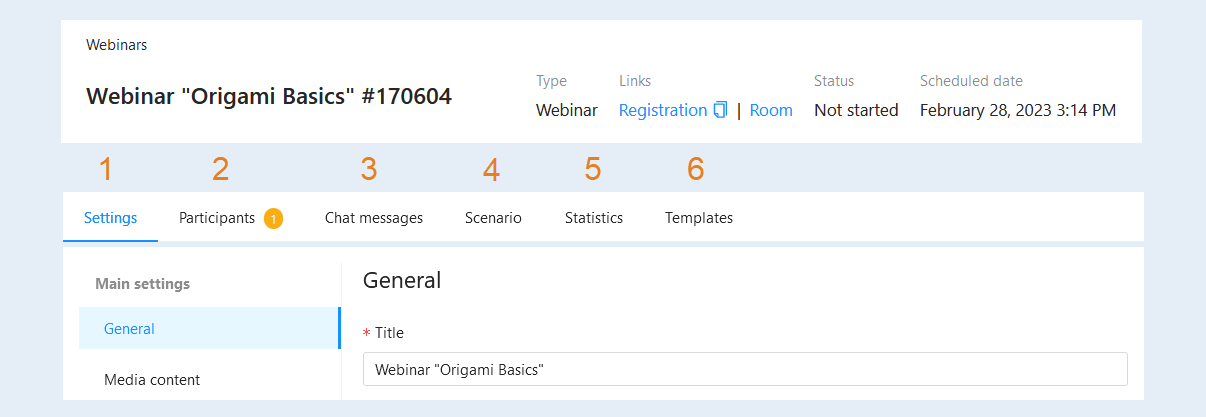Open the Participants tab

tap(217, 217)
